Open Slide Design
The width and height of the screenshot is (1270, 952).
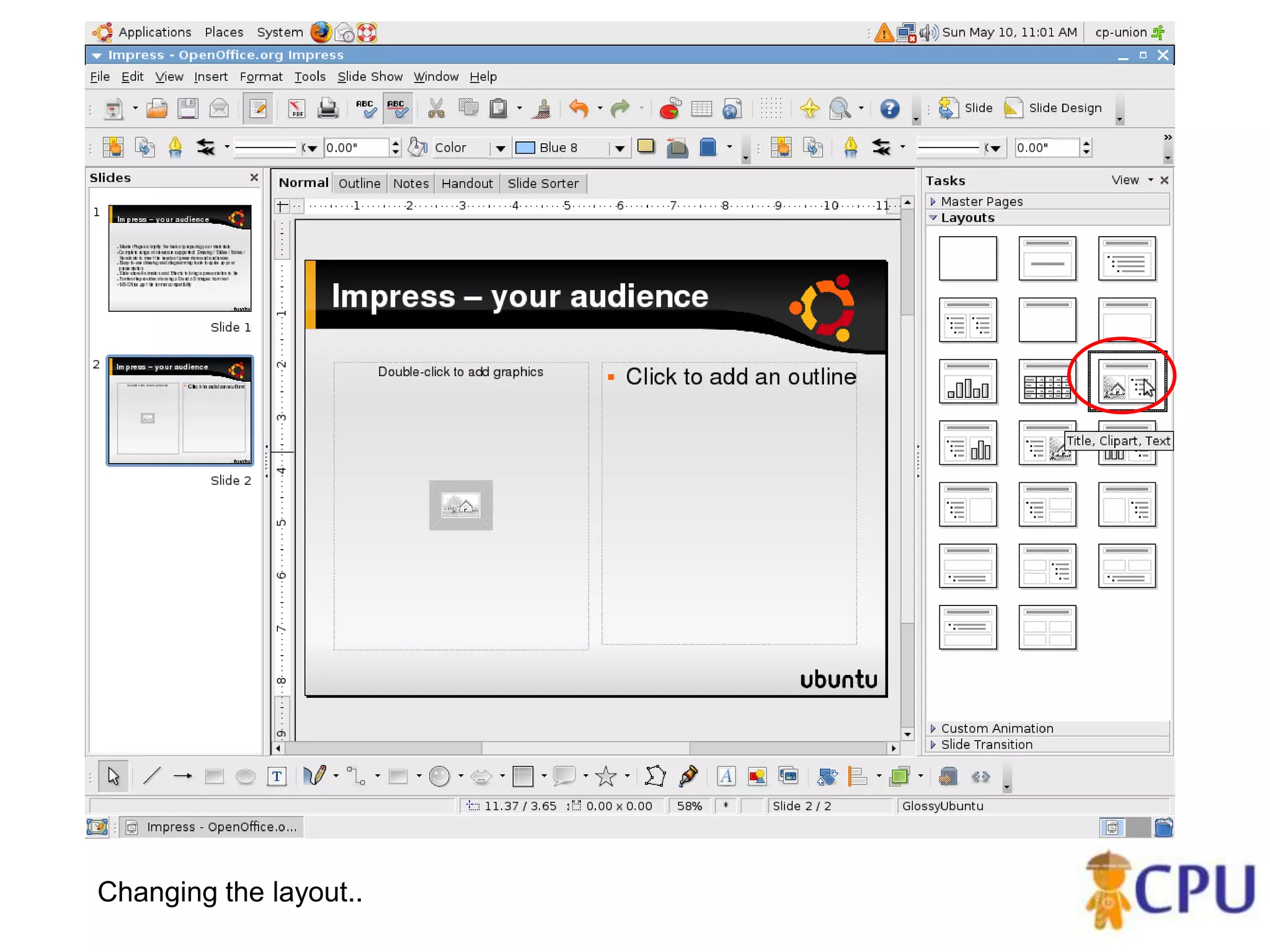[1053, 108]
